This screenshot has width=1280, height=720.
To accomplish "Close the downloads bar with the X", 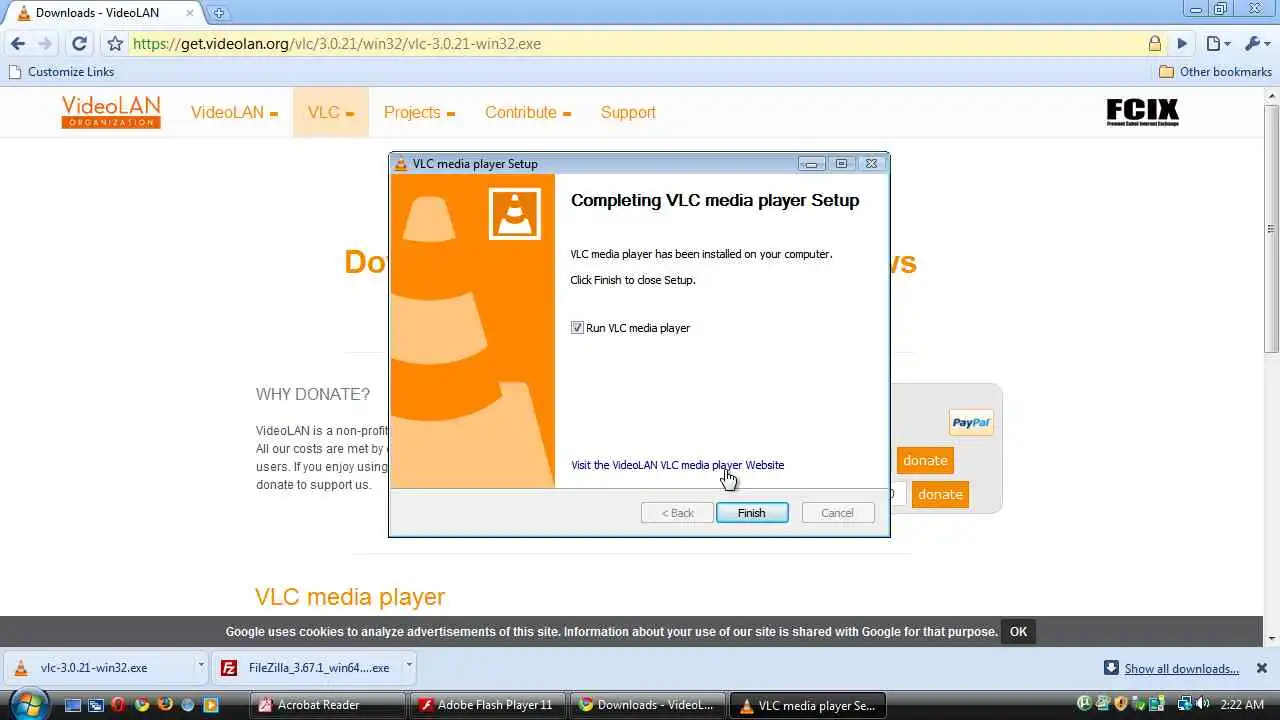I will point(1262,668).
